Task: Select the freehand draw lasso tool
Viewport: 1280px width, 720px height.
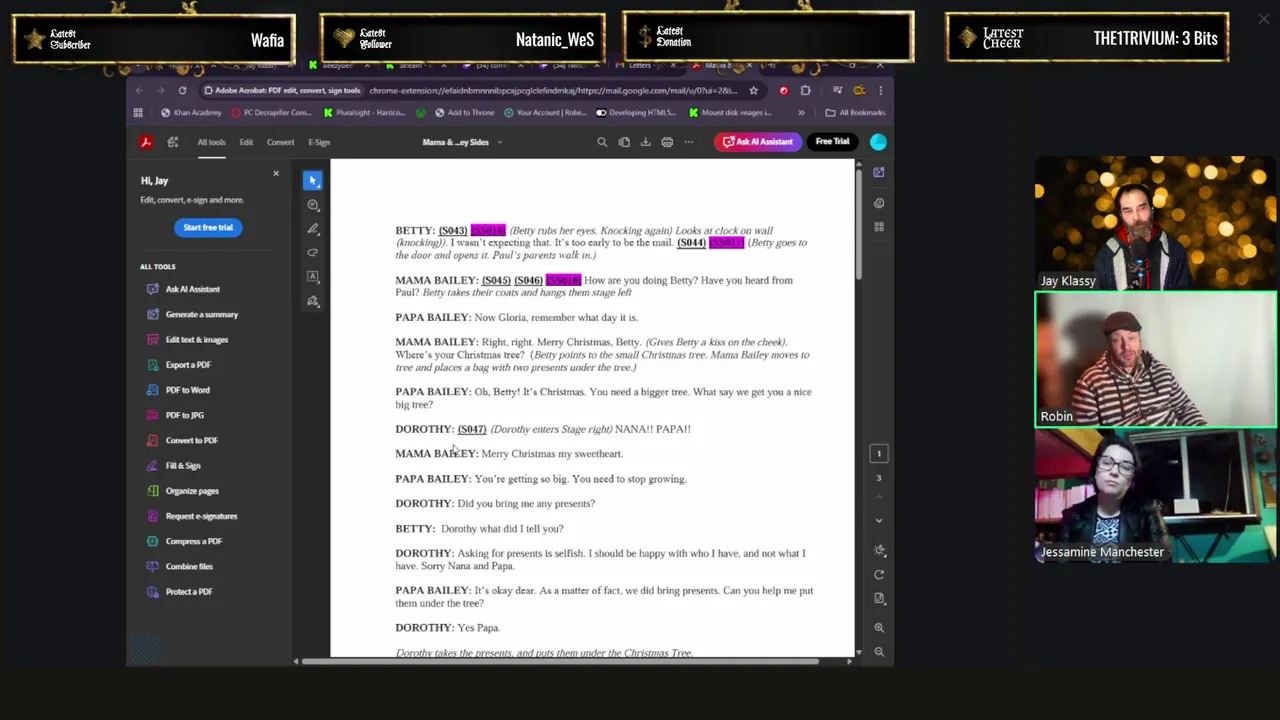Action: (313, 253)
